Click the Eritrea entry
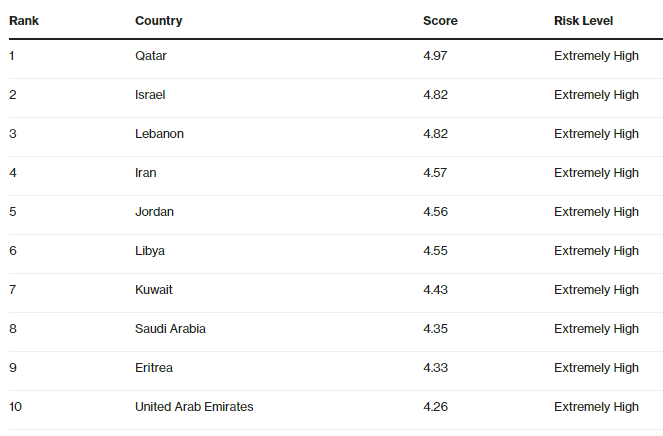Viewport: 663px width, 436px height. (154, 367)
